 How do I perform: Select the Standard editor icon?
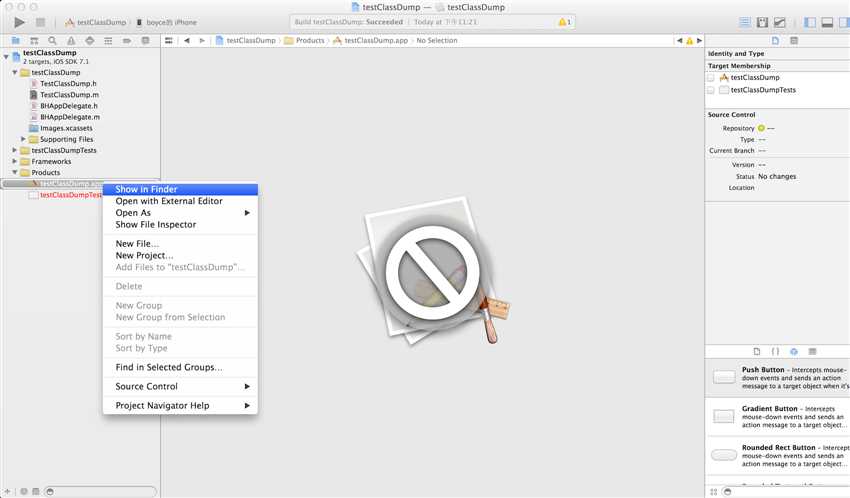click(745, 22)
